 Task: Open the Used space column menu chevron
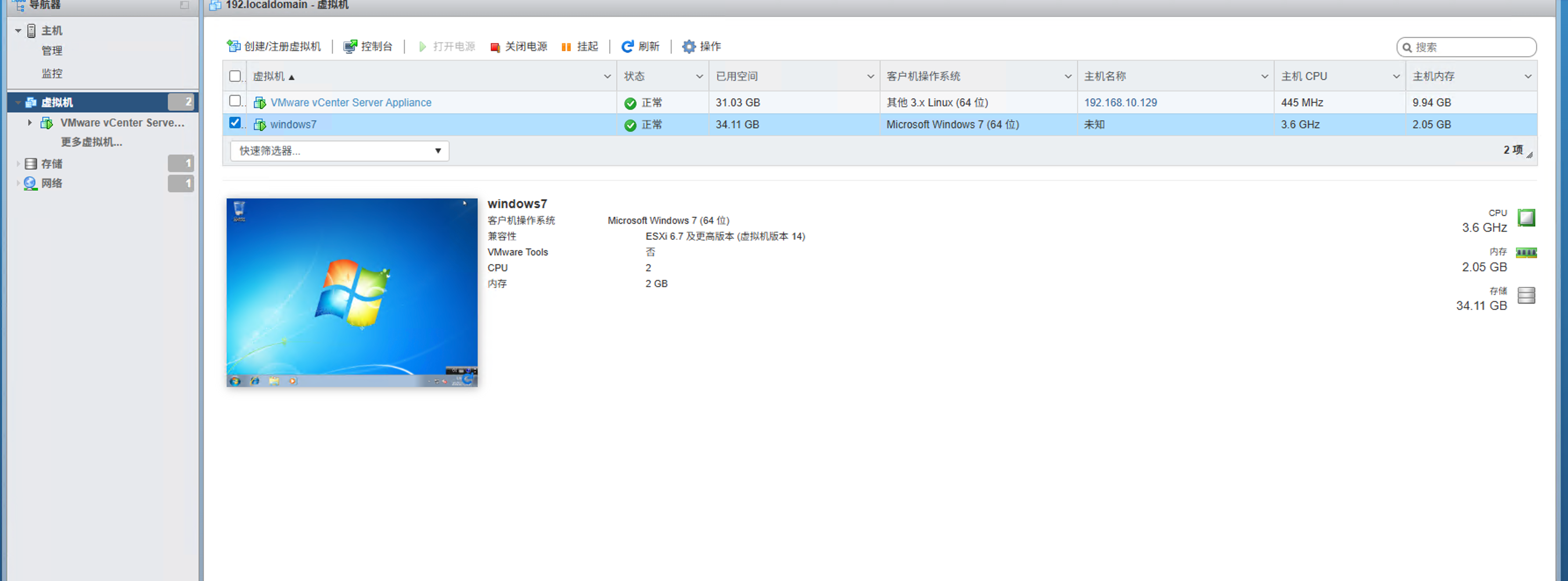pos(870,76)
